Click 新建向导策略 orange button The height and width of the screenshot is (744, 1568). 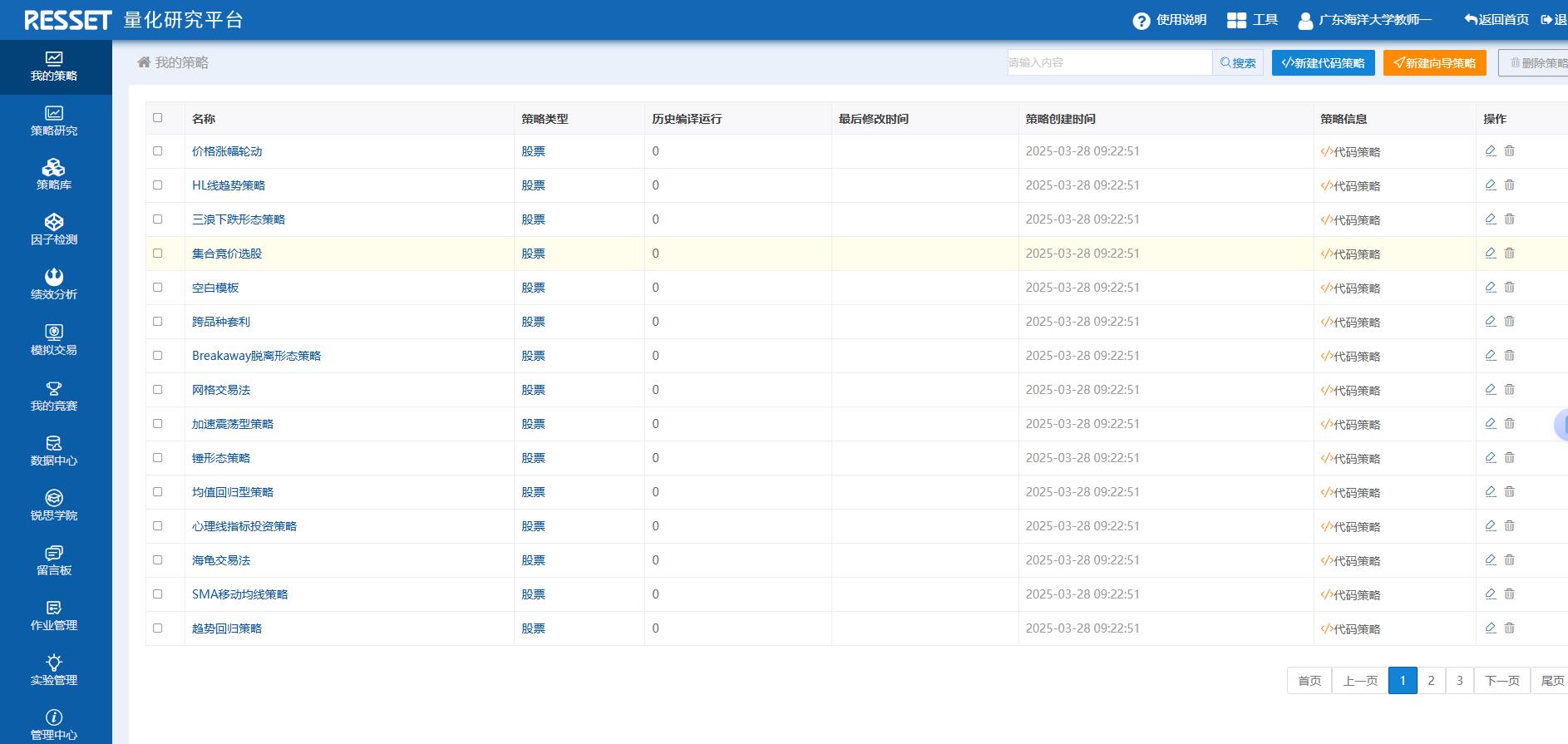pos(1435,62)
